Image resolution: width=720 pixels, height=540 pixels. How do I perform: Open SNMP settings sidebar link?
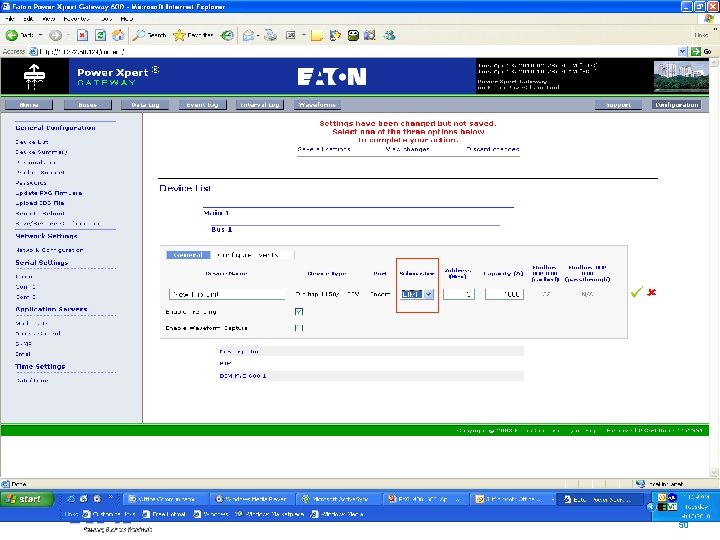pyautogui.click(x=23, y=343)
